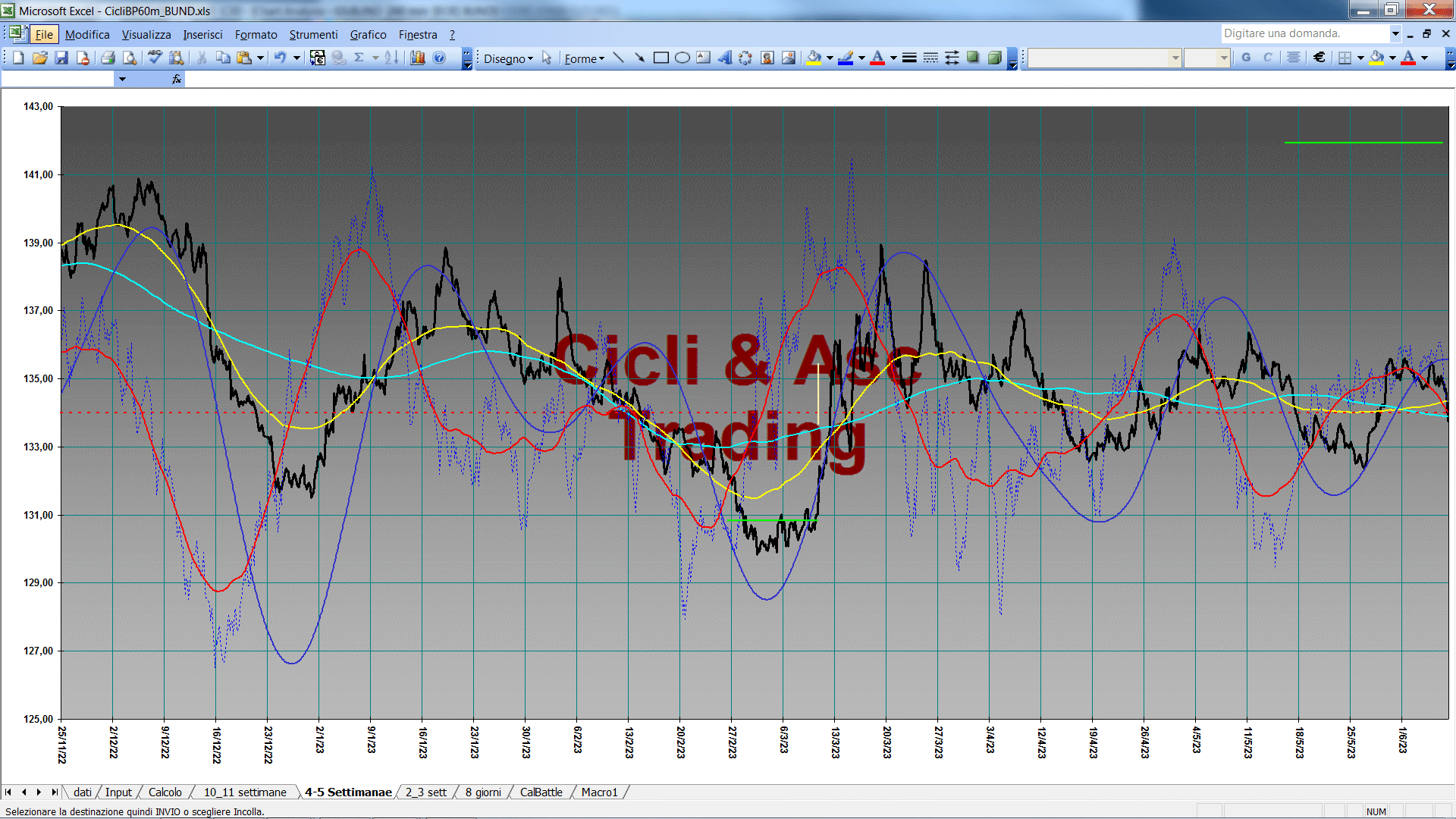Insert Clip Art icon

pyautogui.click(x=767, y=58)
